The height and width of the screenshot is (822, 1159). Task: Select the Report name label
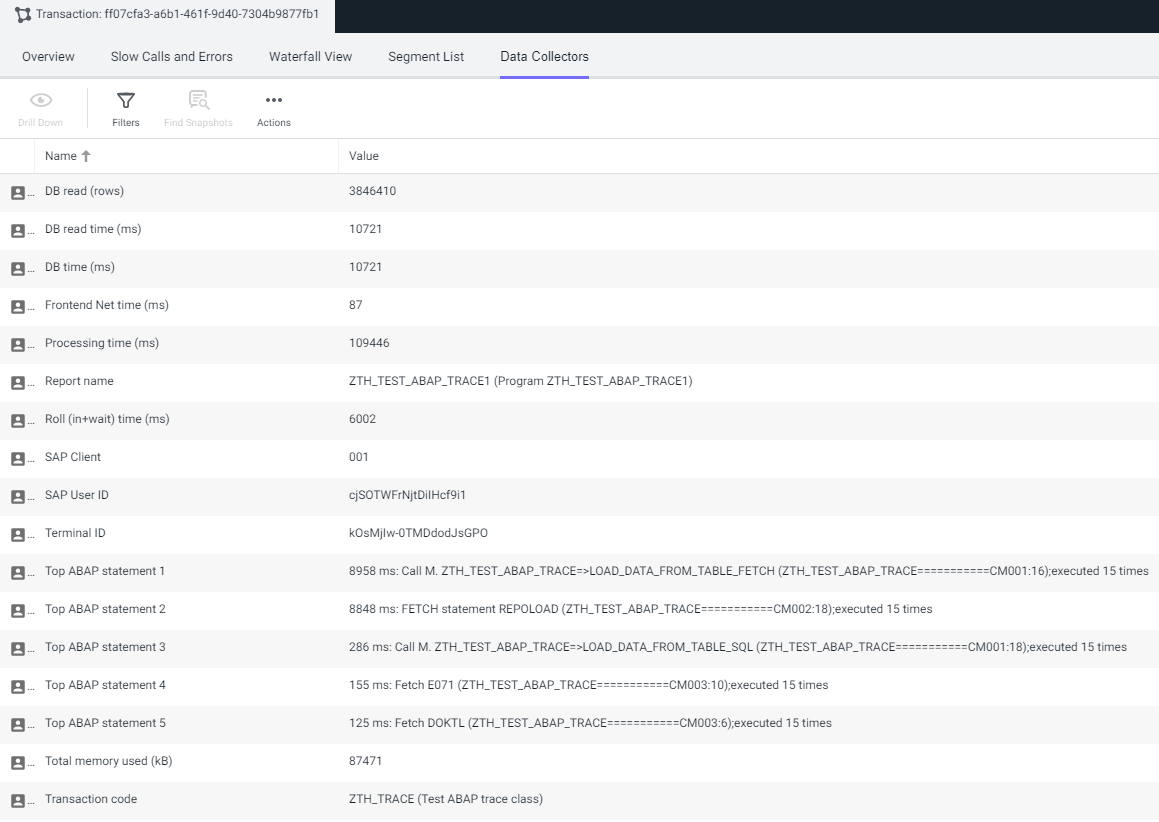(79, 381)
